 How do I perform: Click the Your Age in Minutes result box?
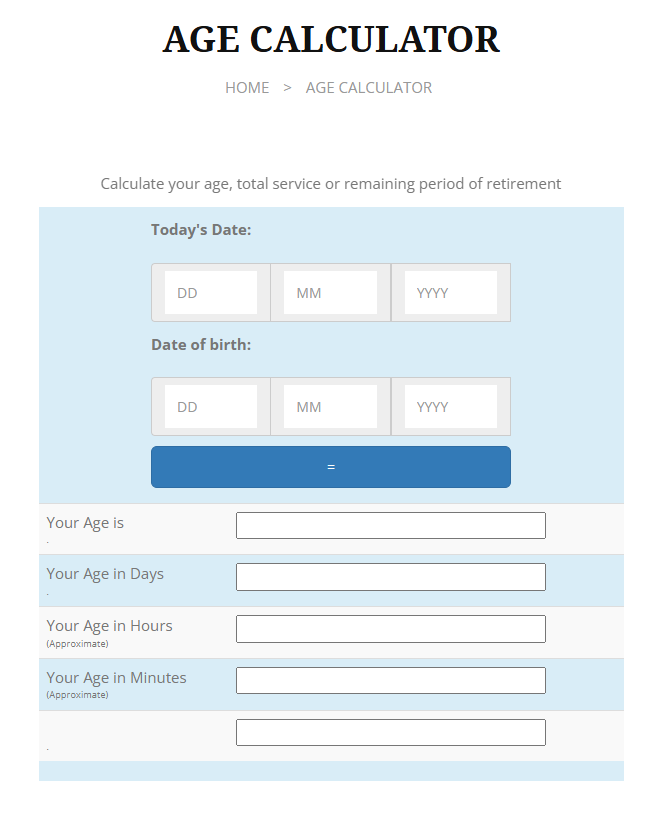coord(390,681)
